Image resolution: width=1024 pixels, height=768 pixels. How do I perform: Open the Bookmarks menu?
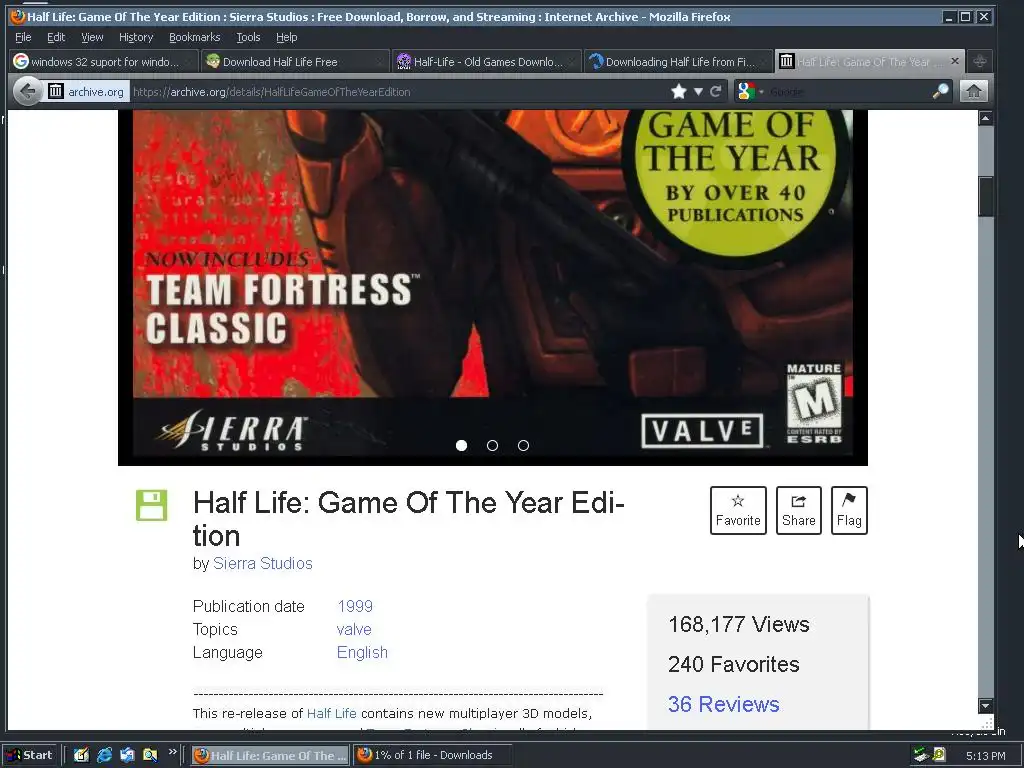[x=194, y=37]
